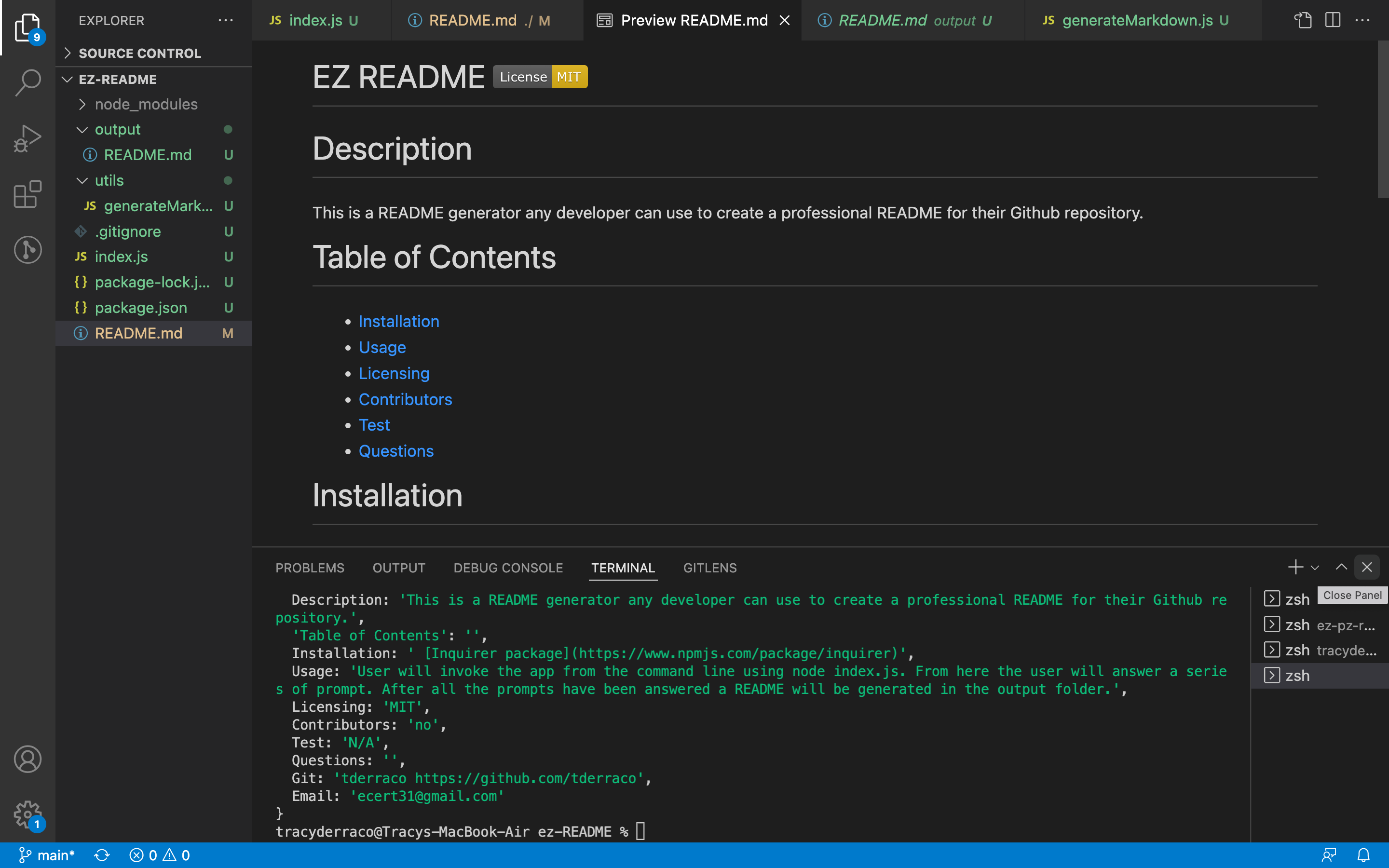Screen dimensions: 1389x868
Task: Split the editor right
Action: [x=1333, y=20]
